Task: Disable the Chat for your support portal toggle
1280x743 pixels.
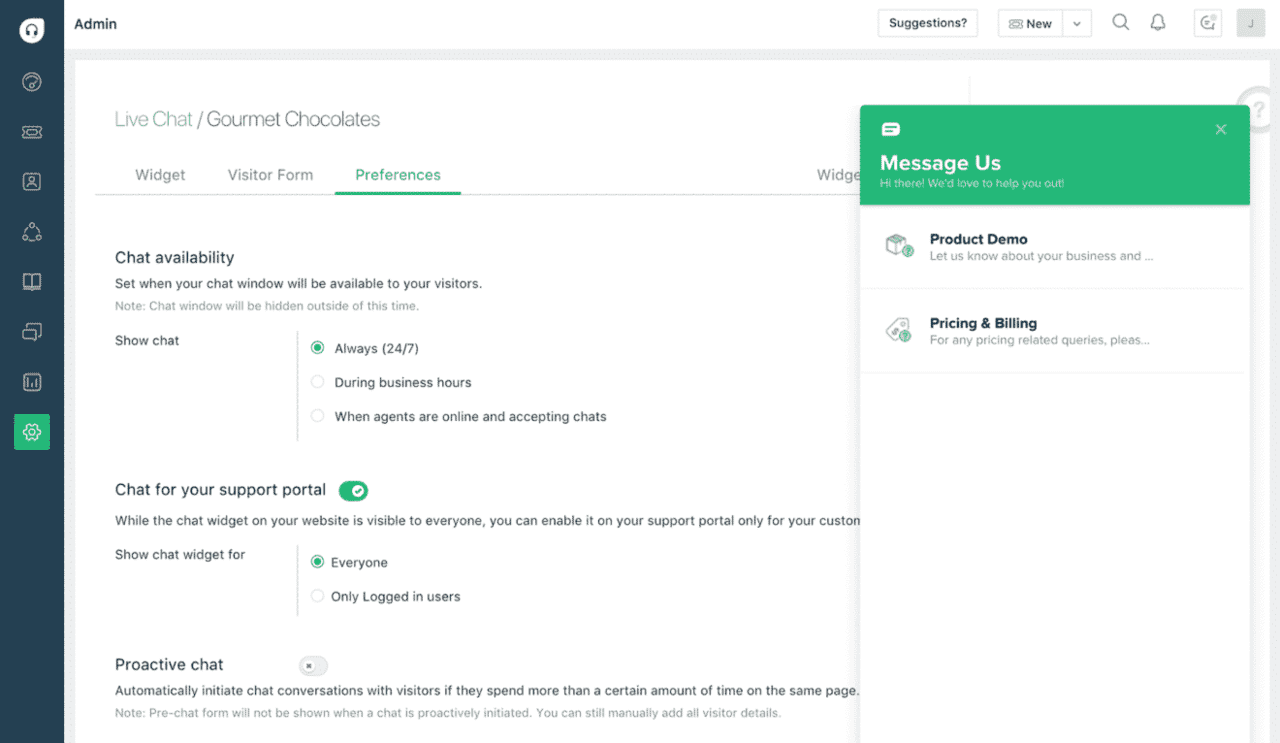Action: [x=353, y=490]
